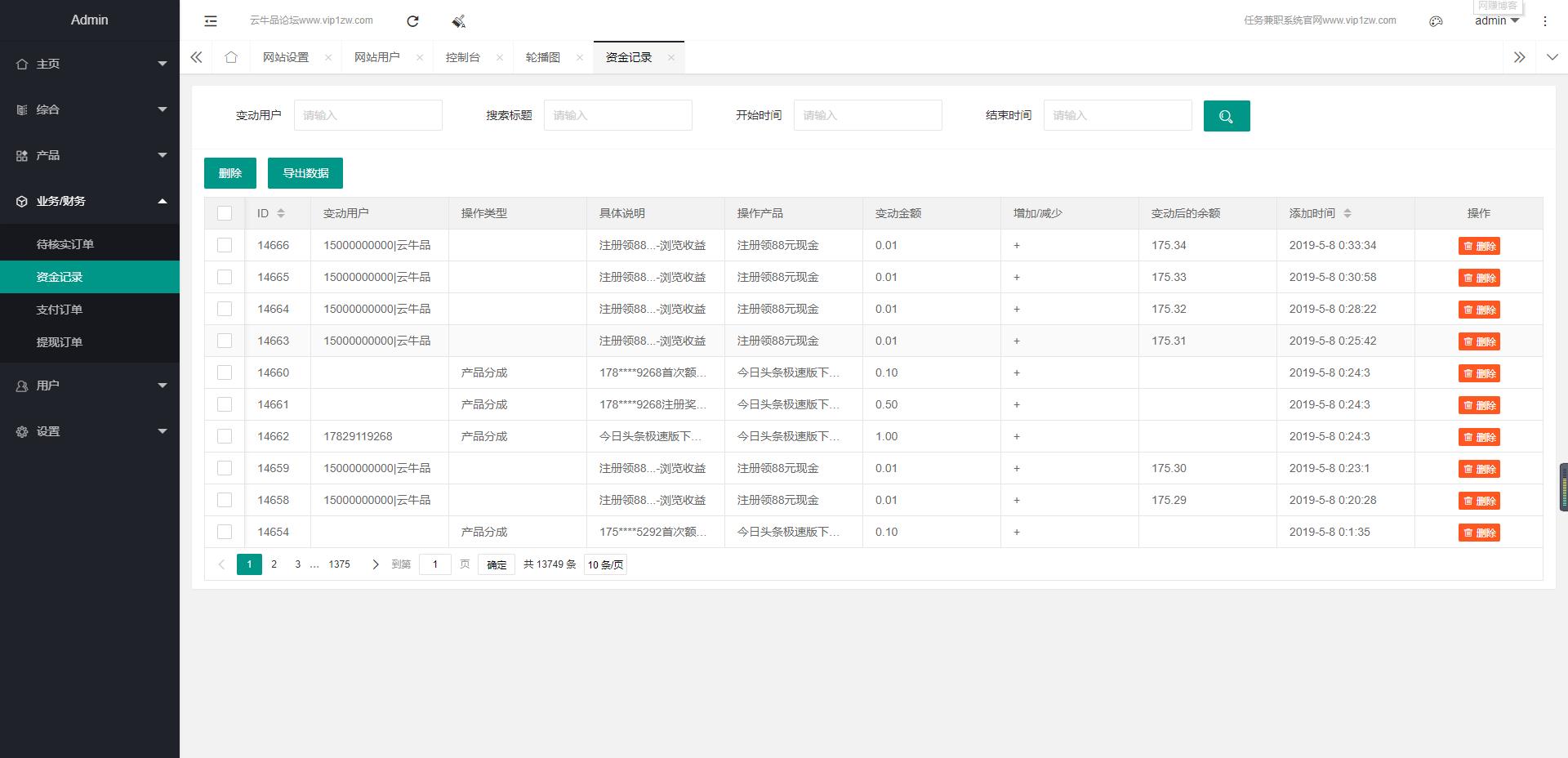This screenshot has width=1568, height=758.
Task: Click the 导出数据 button
Action: pyautogui.click(x=305, y=173)
